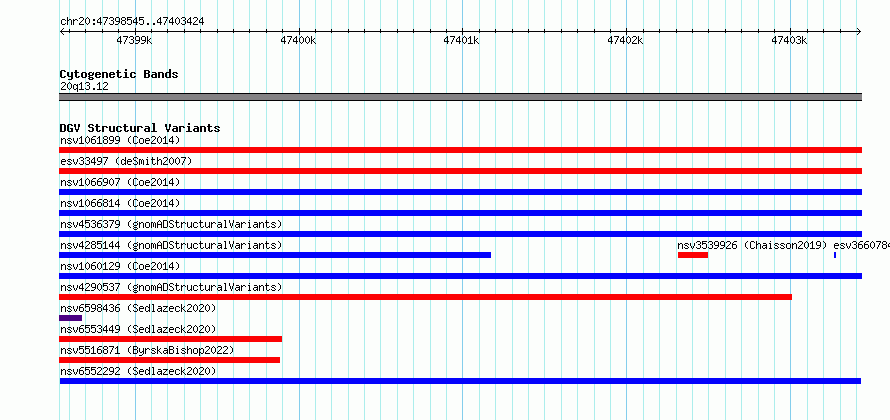
Task: Click the 20q13.12 band label
Action: click(x=84, y=87)
